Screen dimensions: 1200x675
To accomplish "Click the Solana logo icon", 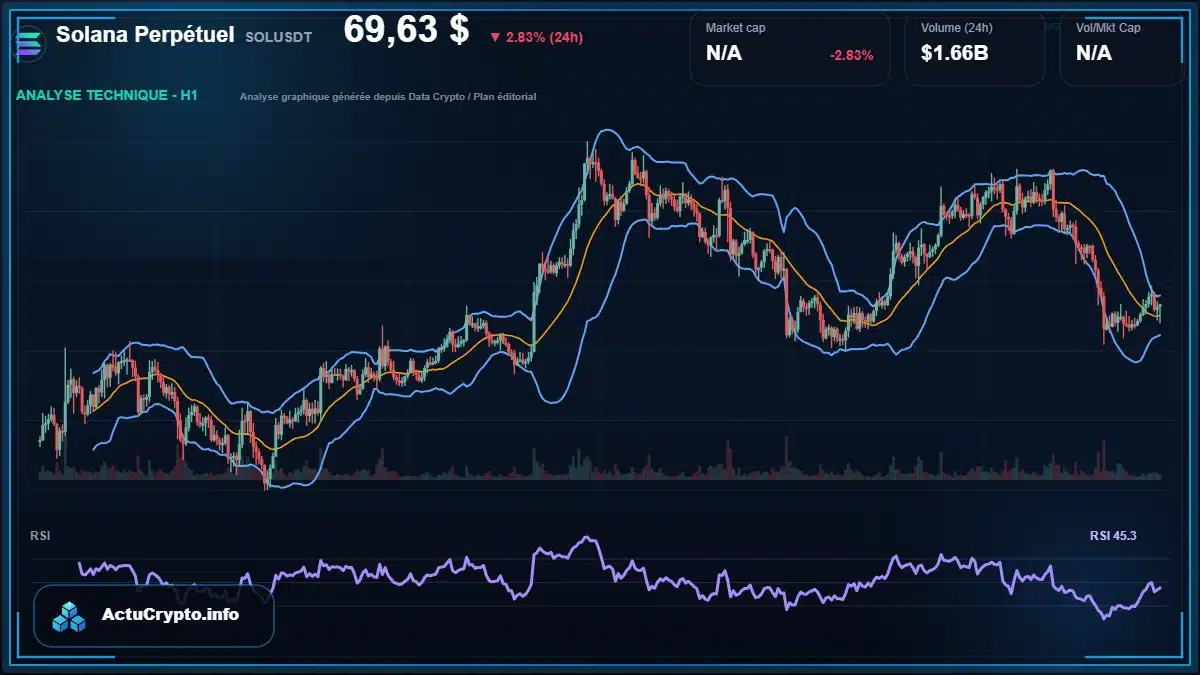I will pyautogui.click(x=29, y=46).
